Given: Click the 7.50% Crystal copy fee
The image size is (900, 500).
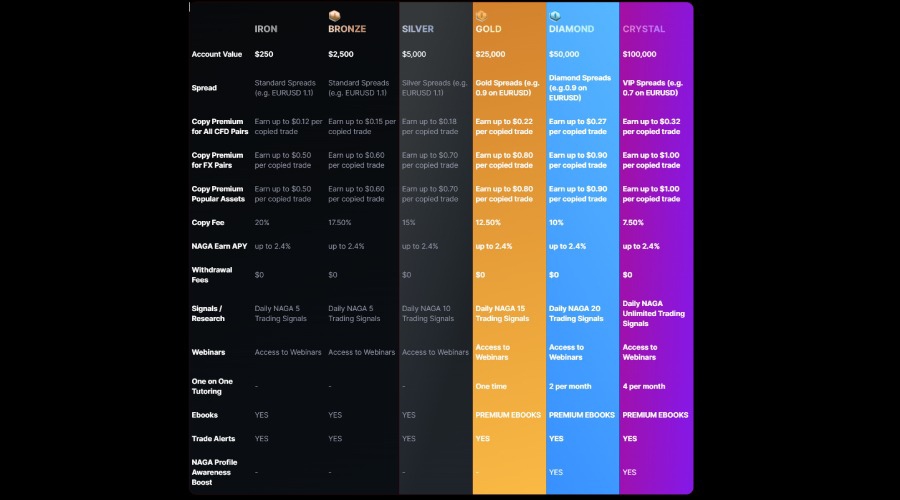Looking at the screenshot, I should [x=633, y=223].
